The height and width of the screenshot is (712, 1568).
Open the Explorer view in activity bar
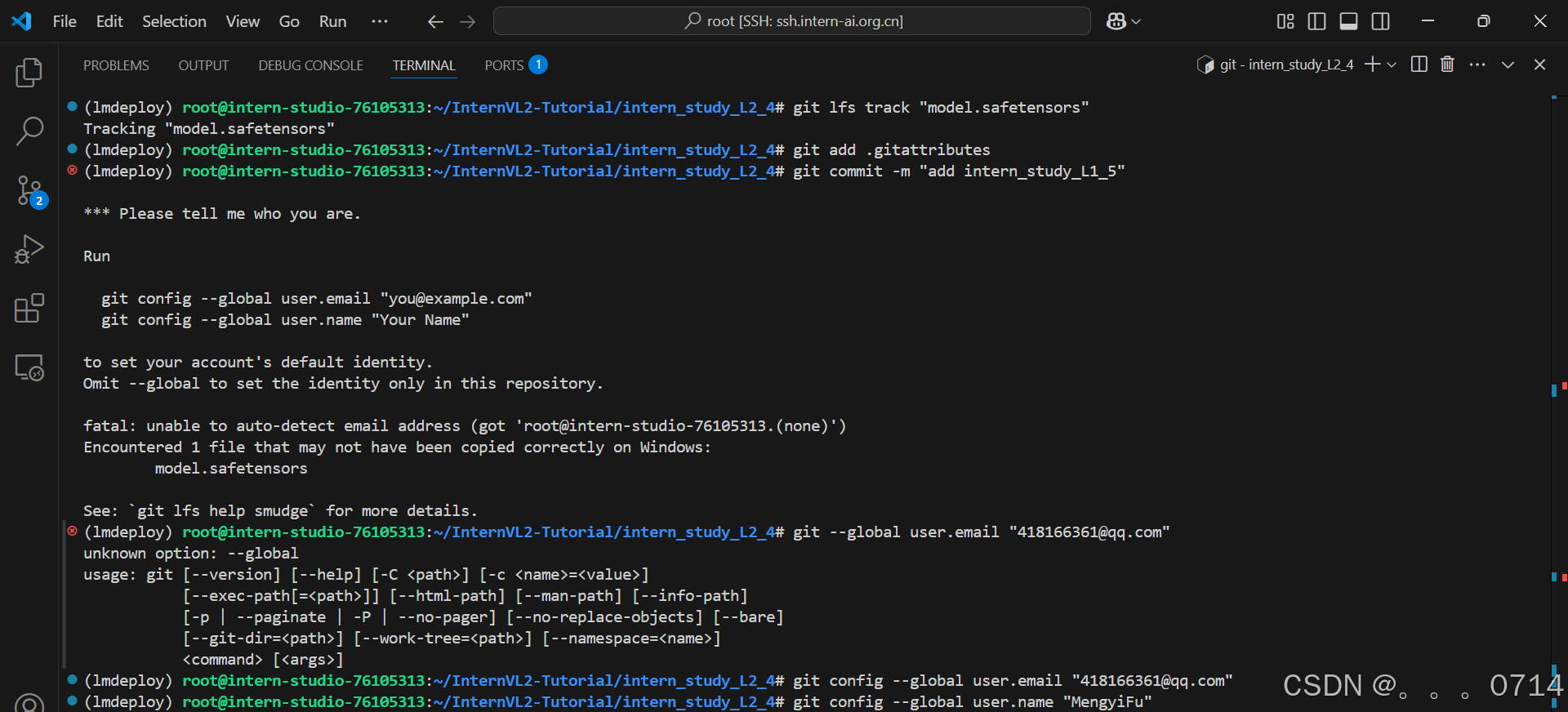coord(29,73)
